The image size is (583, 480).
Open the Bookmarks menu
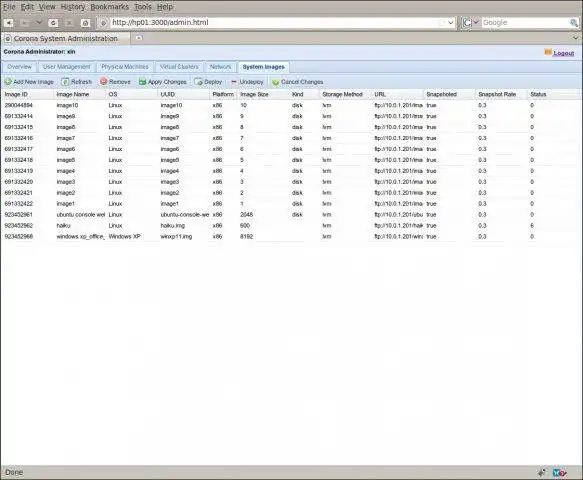tap(109, 7)
